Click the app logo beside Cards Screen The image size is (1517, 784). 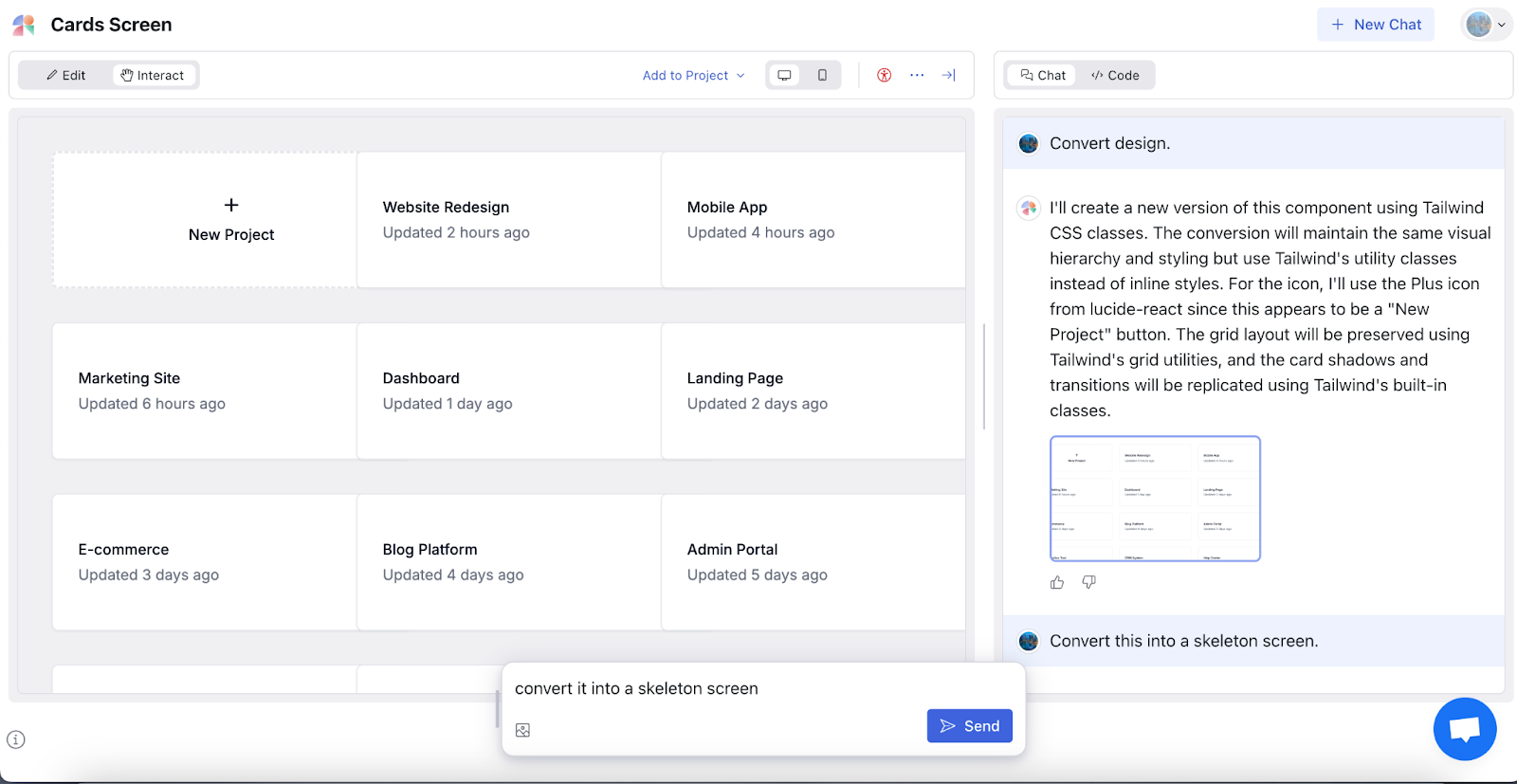coord(24,25)
